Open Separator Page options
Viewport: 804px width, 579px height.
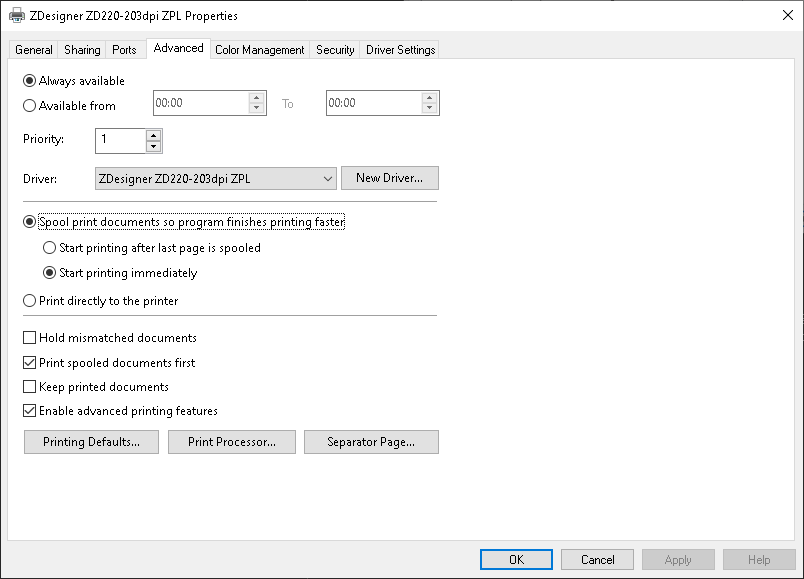coord(371,441)
